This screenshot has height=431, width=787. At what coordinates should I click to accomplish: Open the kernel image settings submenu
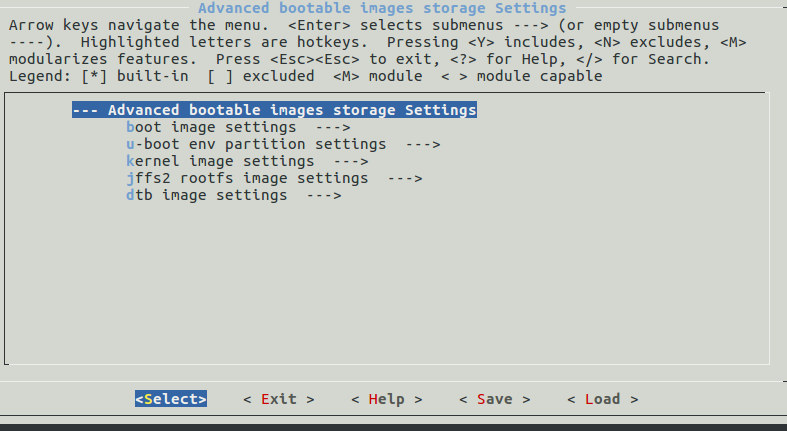click(247, 161)
